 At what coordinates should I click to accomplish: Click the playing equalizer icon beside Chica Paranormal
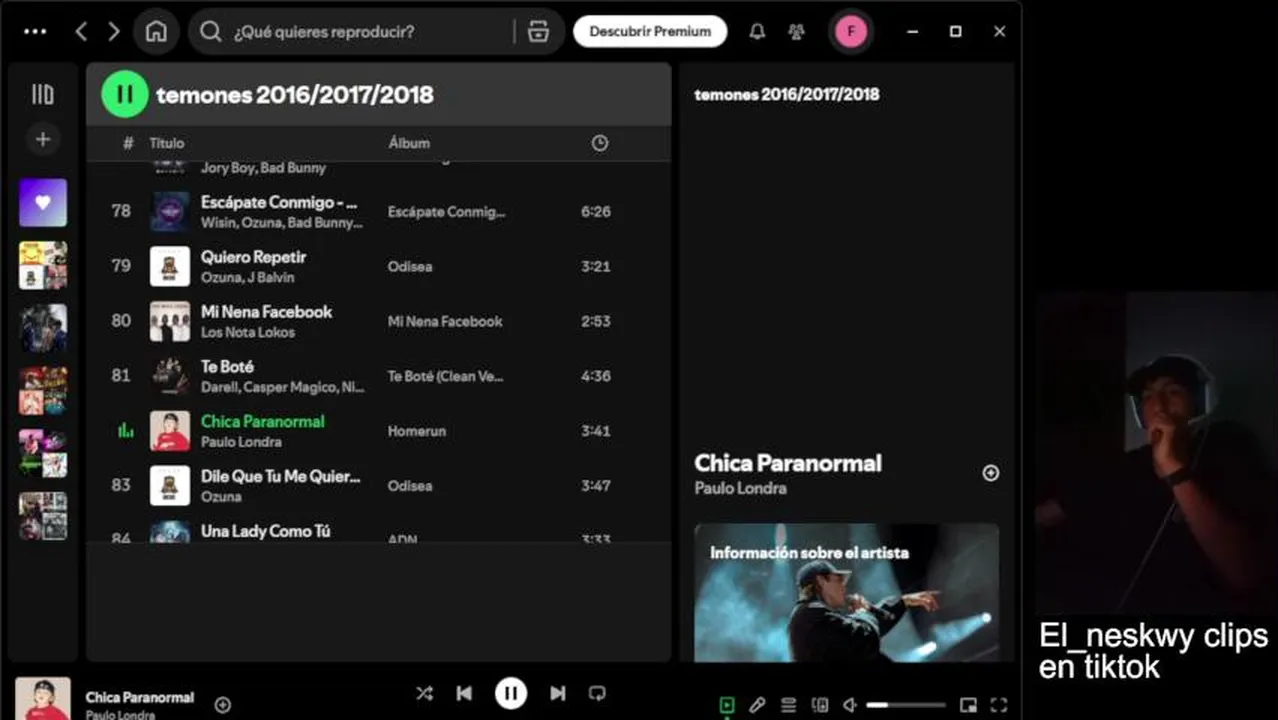(125, 430)
